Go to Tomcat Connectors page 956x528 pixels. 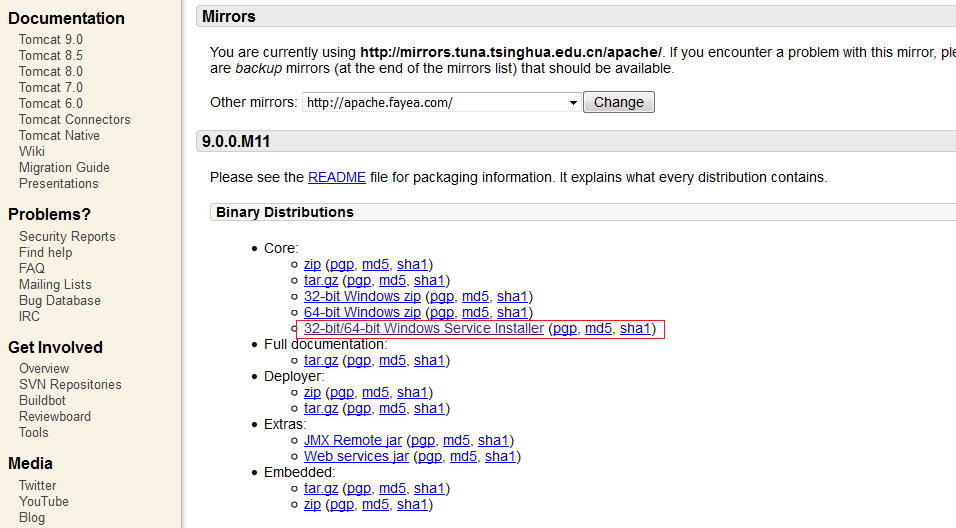(x=74, y=120)
